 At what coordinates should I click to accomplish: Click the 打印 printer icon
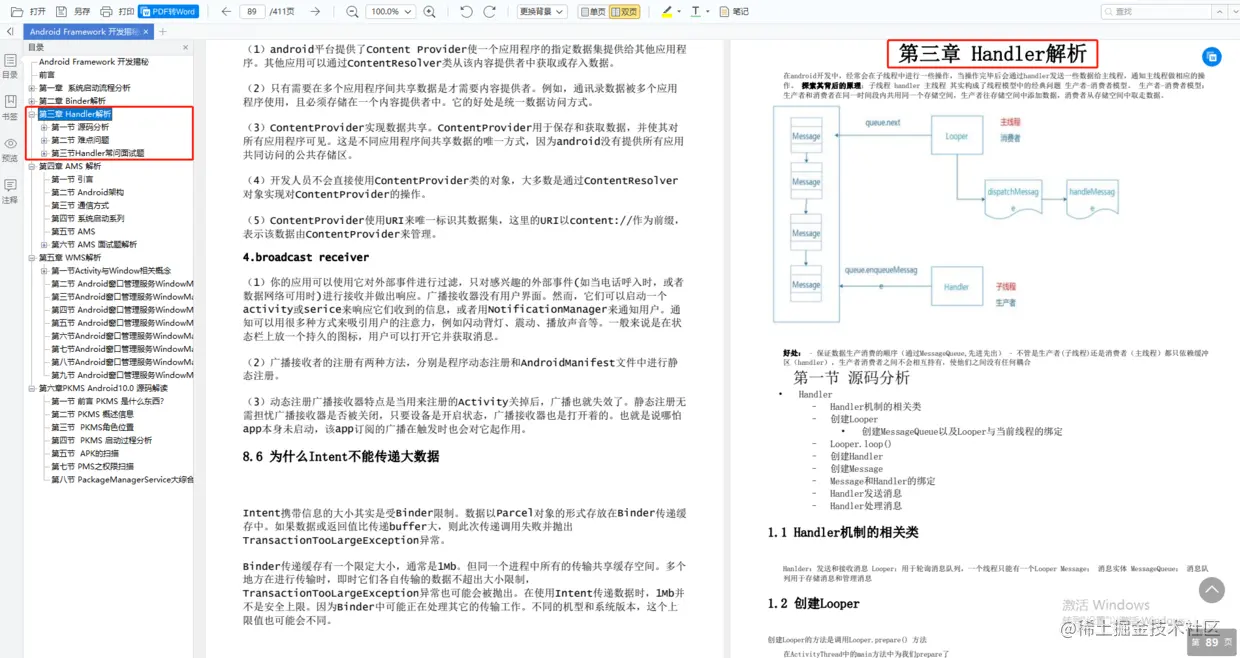[x=106, y=12]
